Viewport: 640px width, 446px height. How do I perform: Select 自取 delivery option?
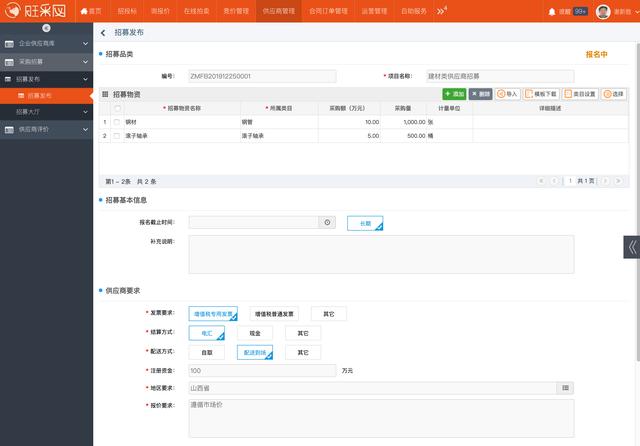(x=207, y=352)
